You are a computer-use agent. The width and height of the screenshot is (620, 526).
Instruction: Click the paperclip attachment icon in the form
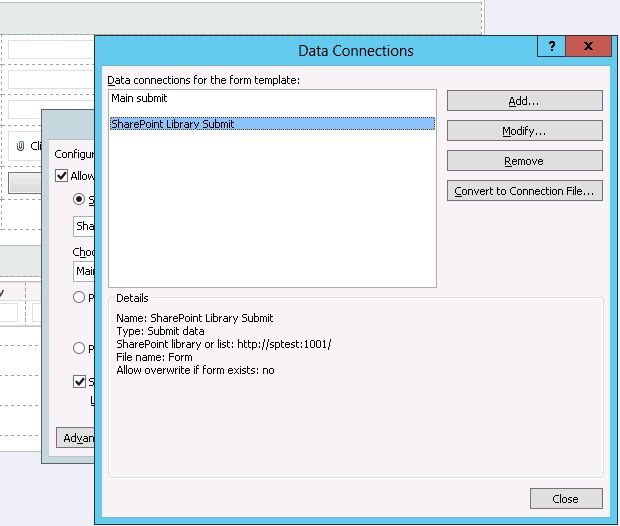click(x=20, y=146)
